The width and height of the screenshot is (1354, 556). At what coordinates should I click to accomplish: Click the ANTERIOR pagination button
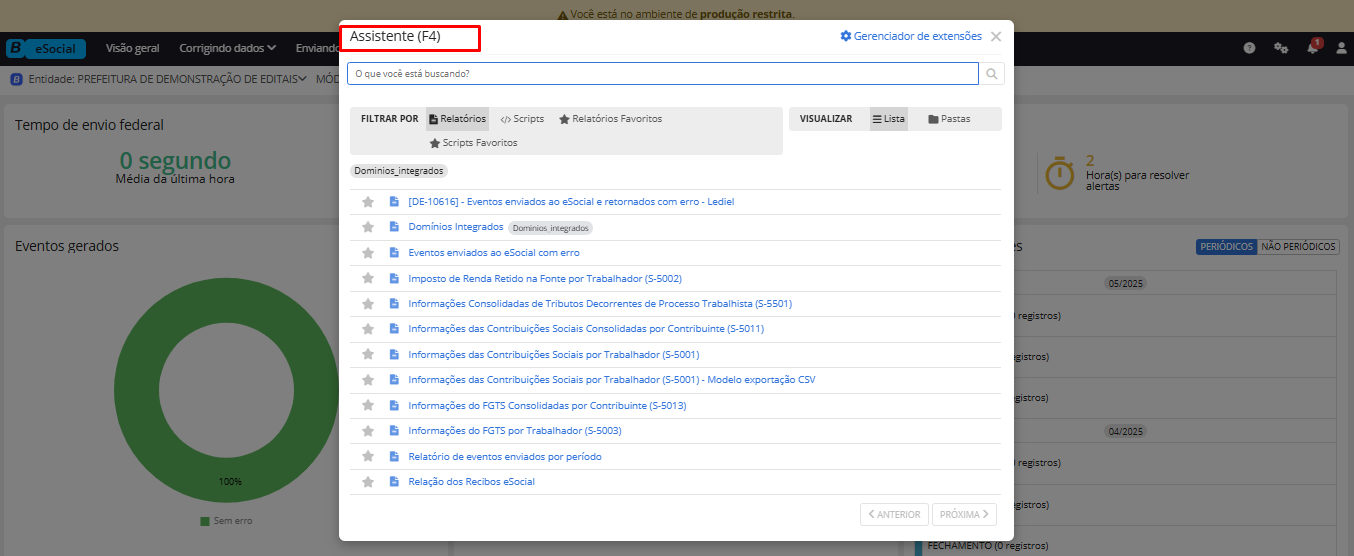(x=894, y=514)
